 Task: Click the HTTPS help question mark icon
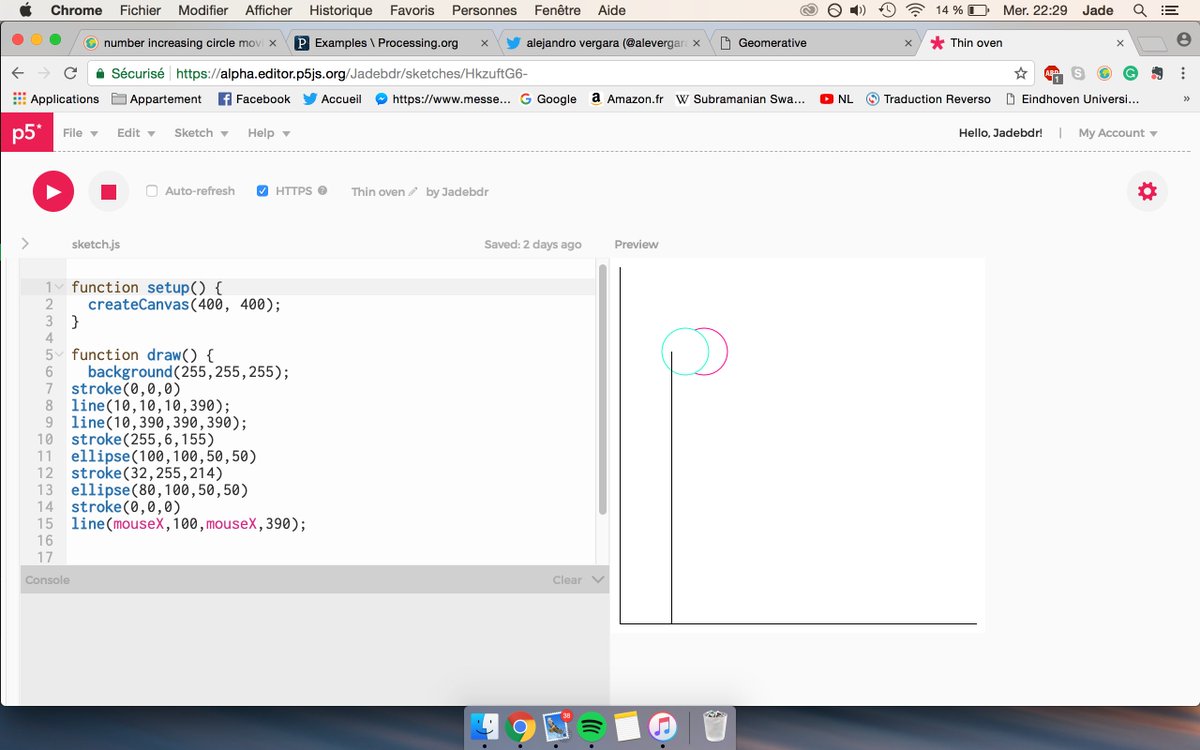pyautogui.click(x=322, y=190)
